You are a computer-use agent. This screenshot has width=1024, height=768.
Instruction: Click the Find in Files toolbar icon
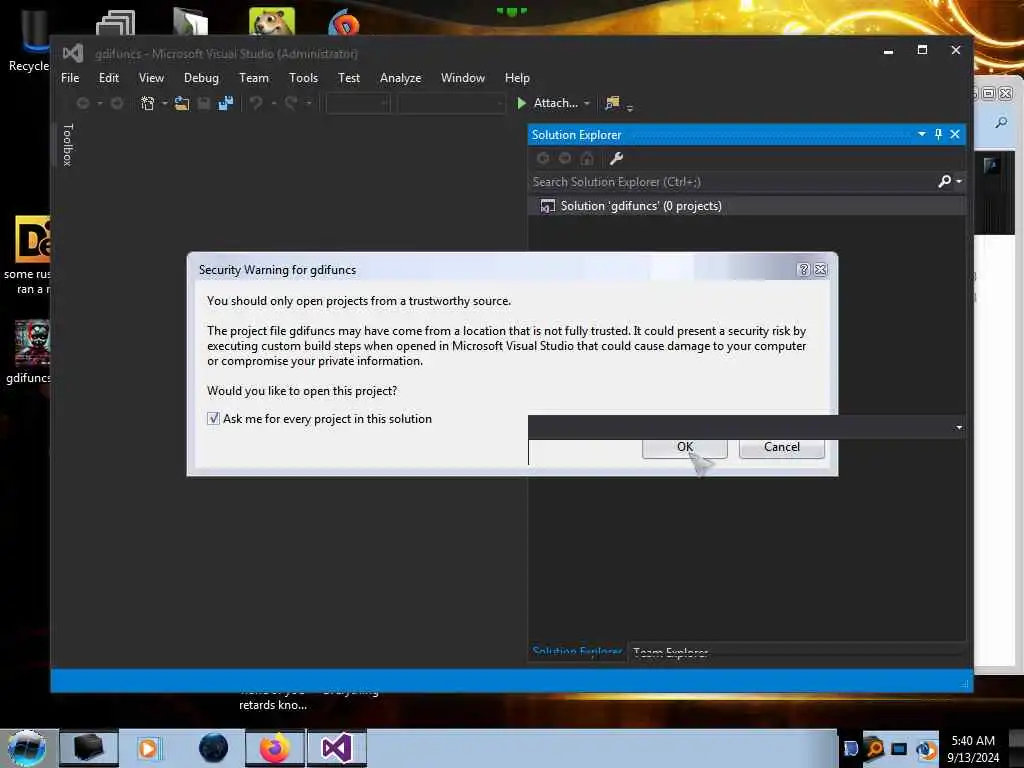click(x=612, y=103)
